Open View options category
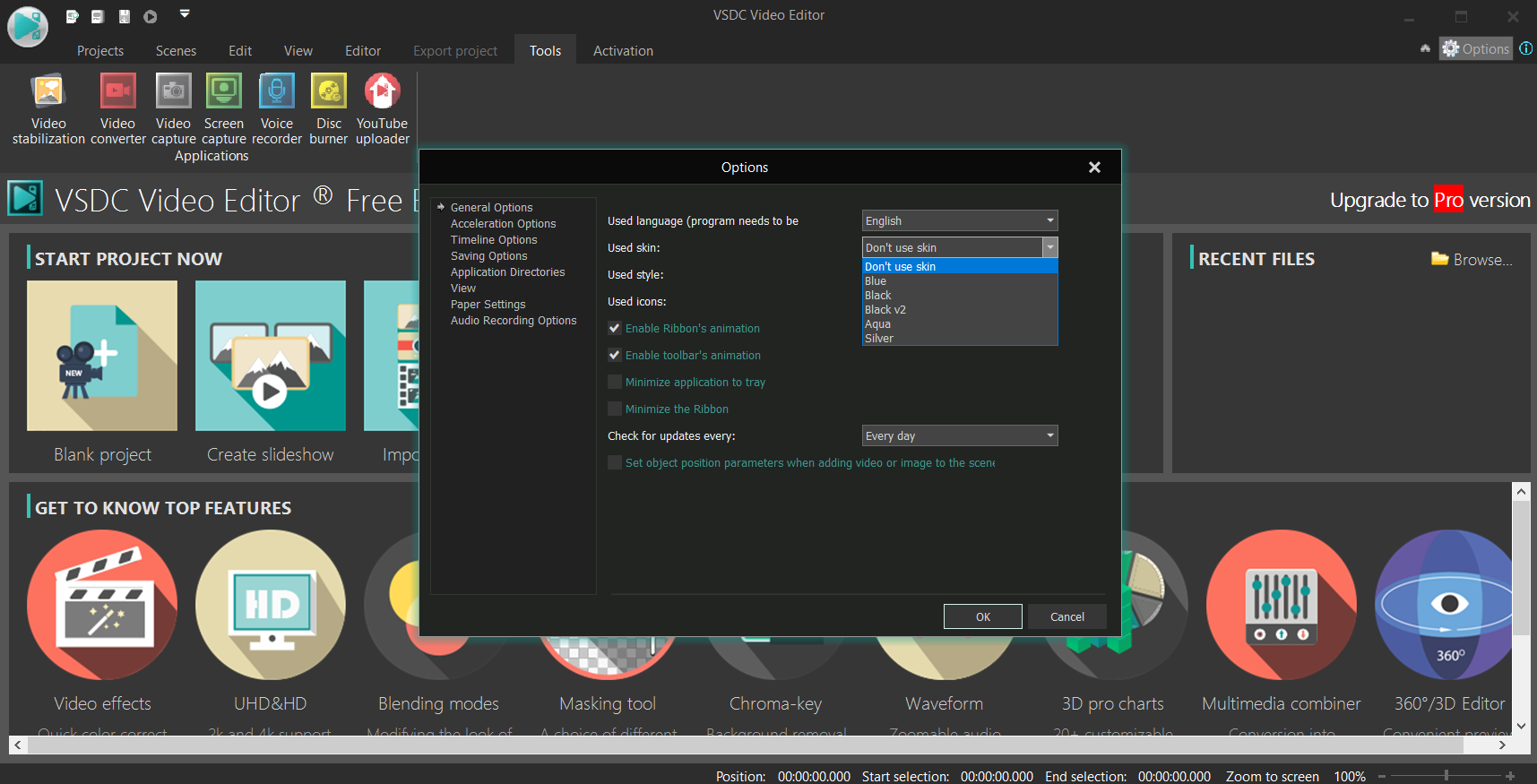Viewport: 1537px width, 784px height. pyautogui.click(x=462, y=288)
